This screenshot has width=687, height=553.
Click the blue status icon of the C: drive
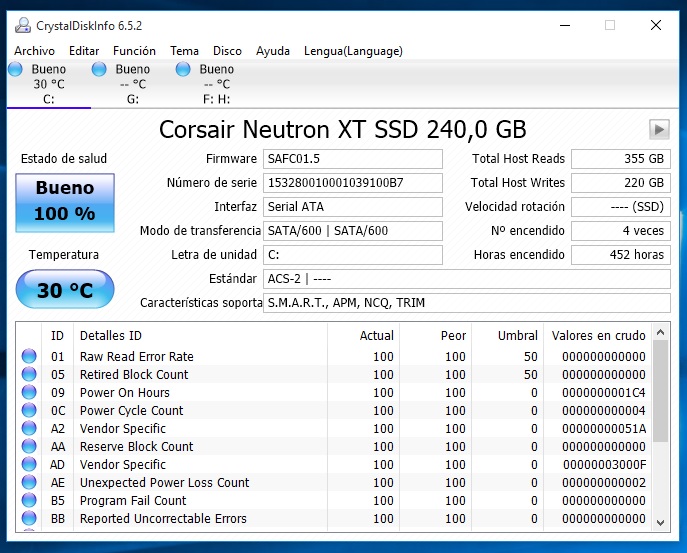15,69
